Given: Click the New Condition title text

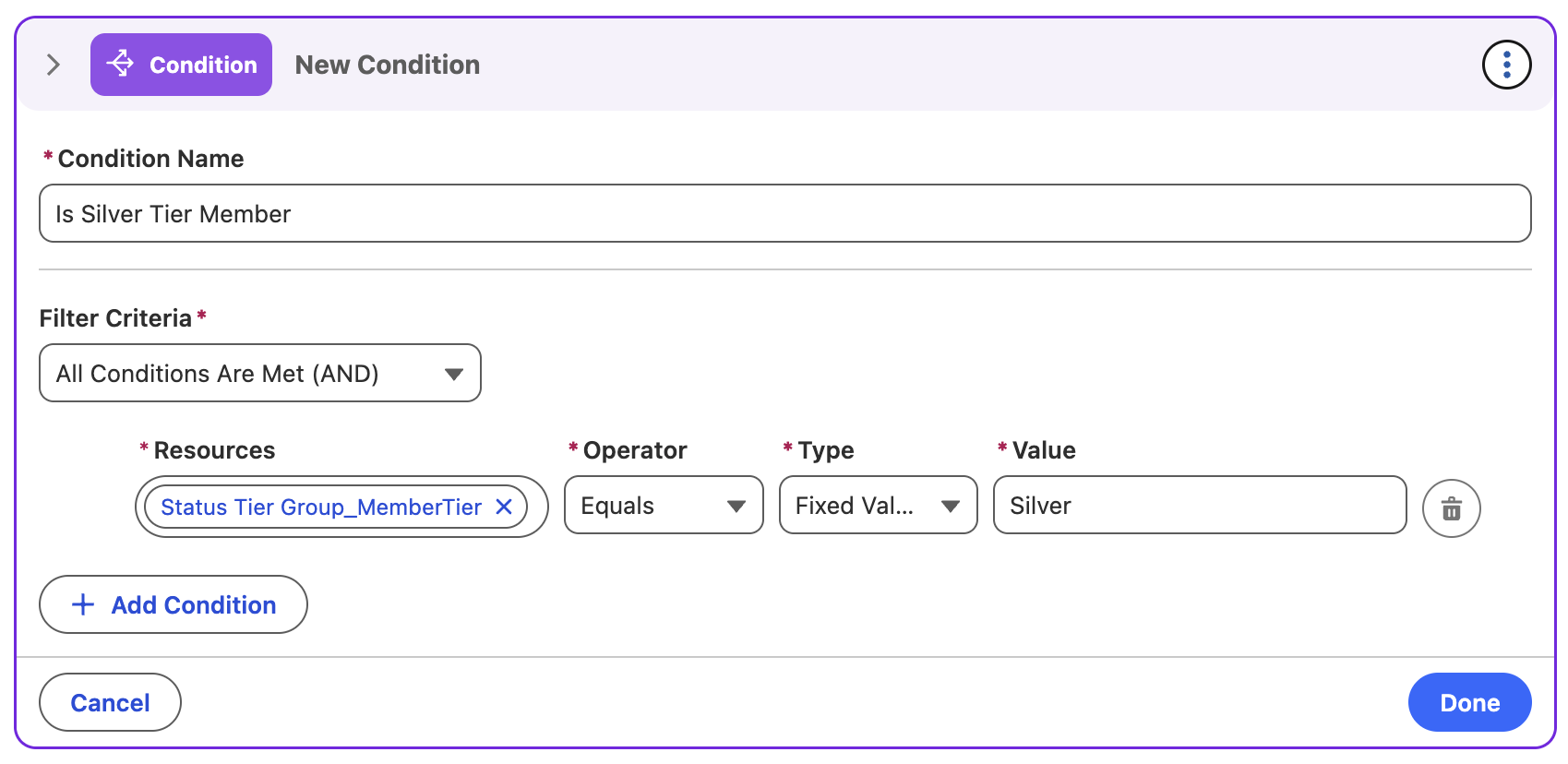Looking at the screenshot, I should [x=388, y=65].
